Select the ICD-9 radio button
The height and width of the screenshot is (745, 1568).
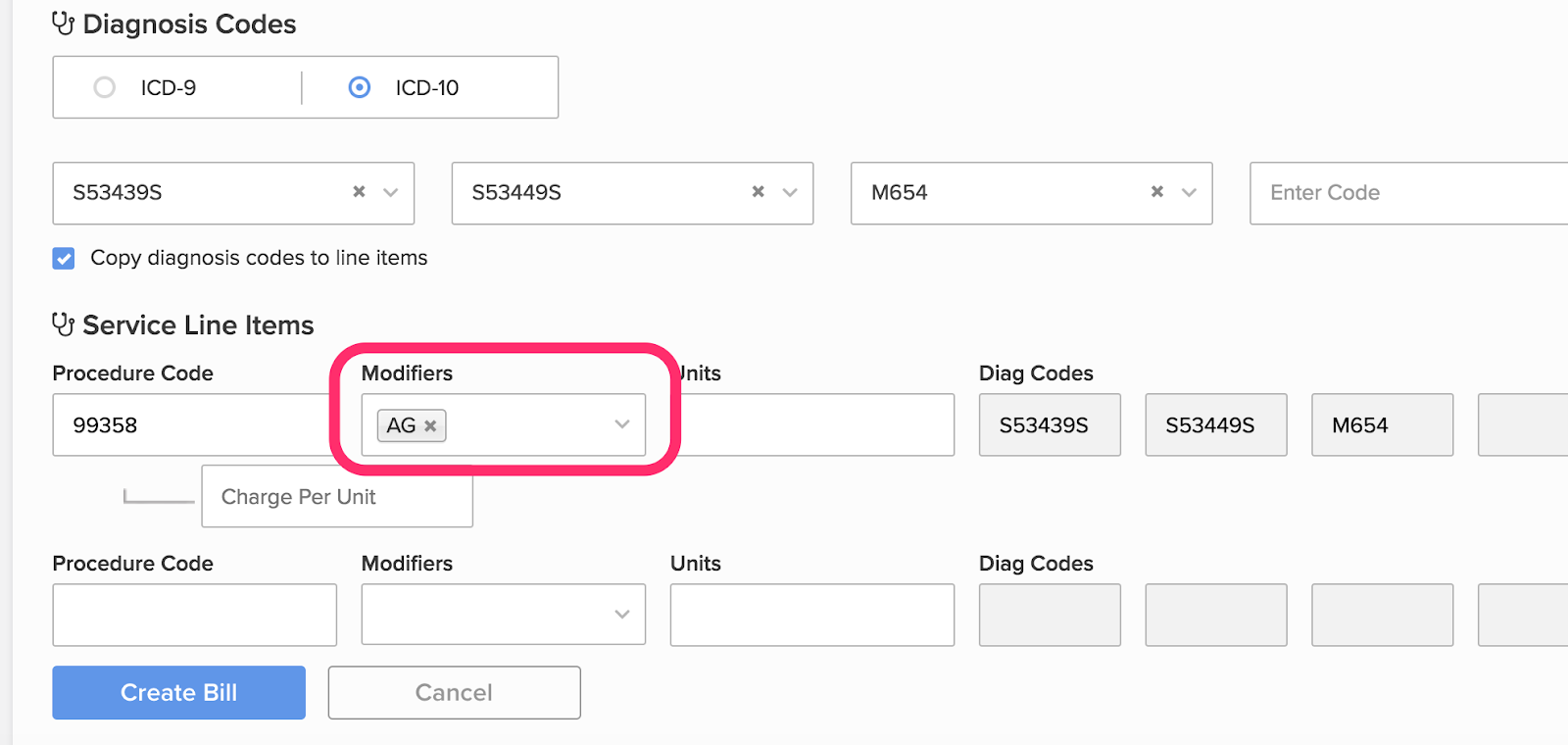[x=104, y=87]
